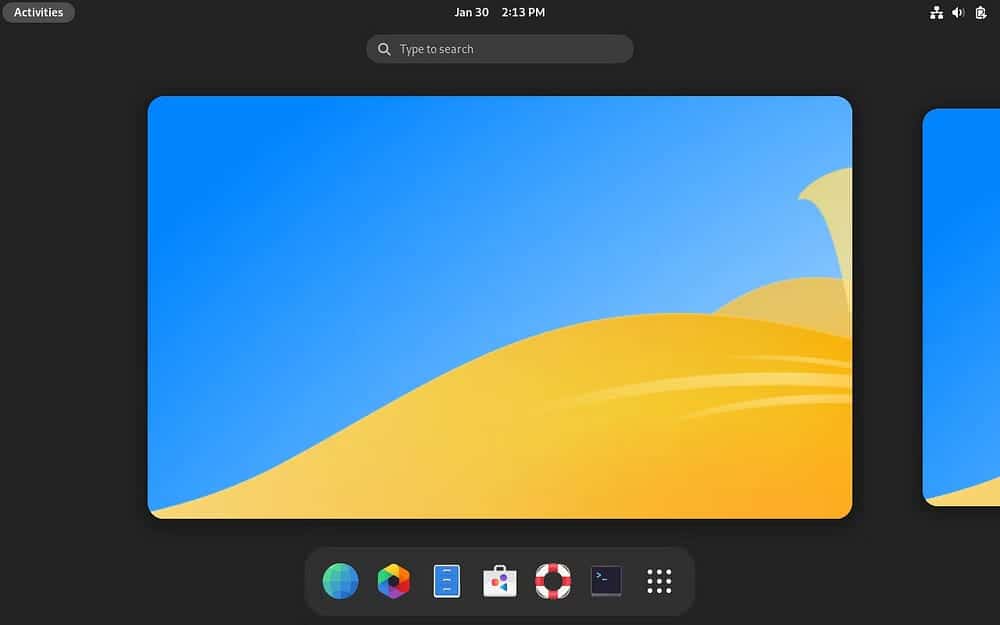Show the all-applications grid
Image resolution: width=1000 pixels, height=625 pixels.
tap(660, 580)
